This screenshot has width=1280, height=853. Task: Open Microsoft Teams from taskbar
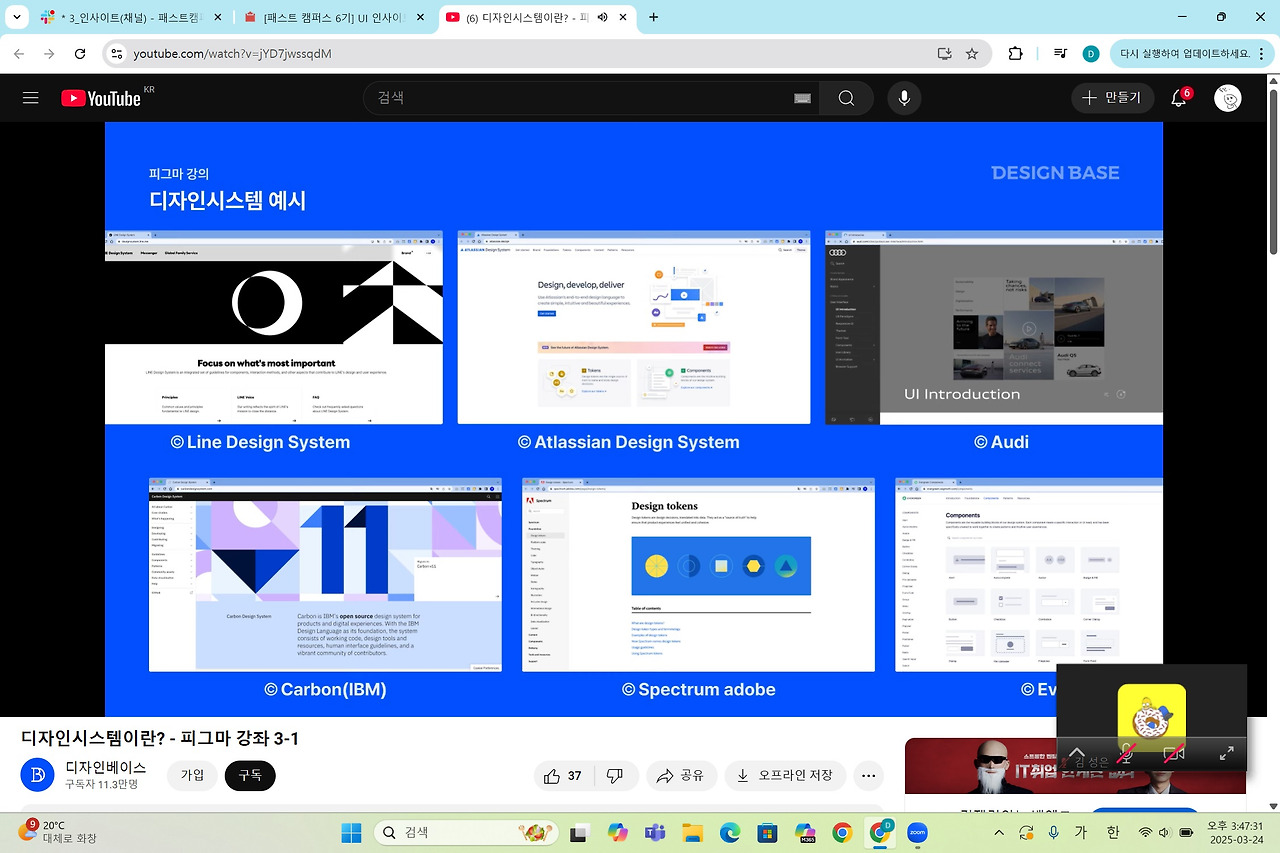pyautogui.click(x=655, y=832)
